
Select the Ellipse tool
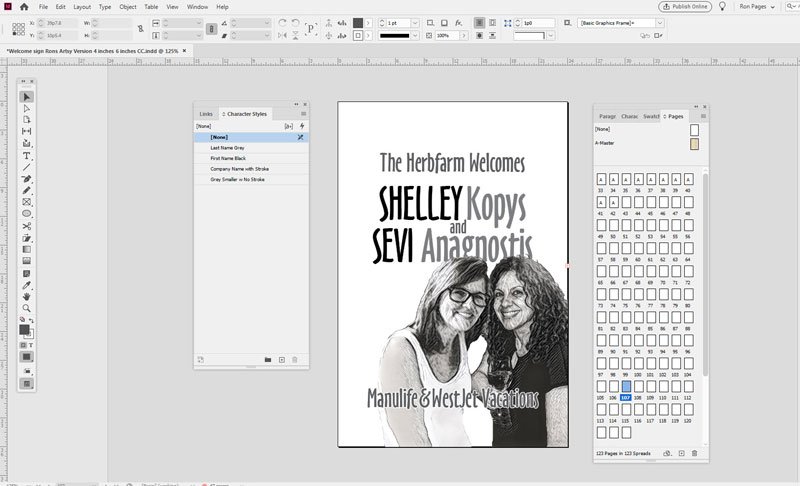27,214
